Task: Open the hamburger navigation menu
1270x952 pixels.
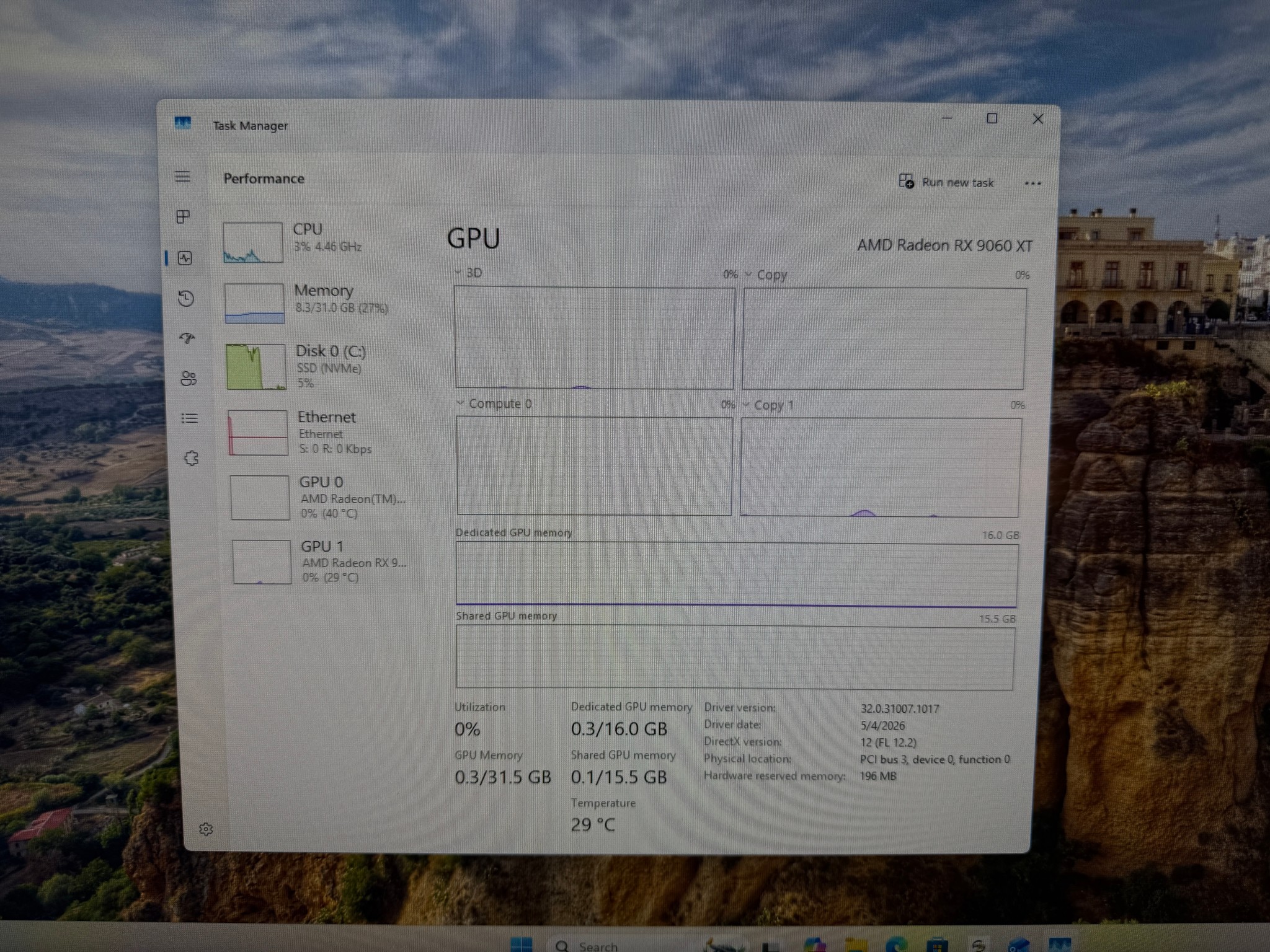Action: pos(182,177)
